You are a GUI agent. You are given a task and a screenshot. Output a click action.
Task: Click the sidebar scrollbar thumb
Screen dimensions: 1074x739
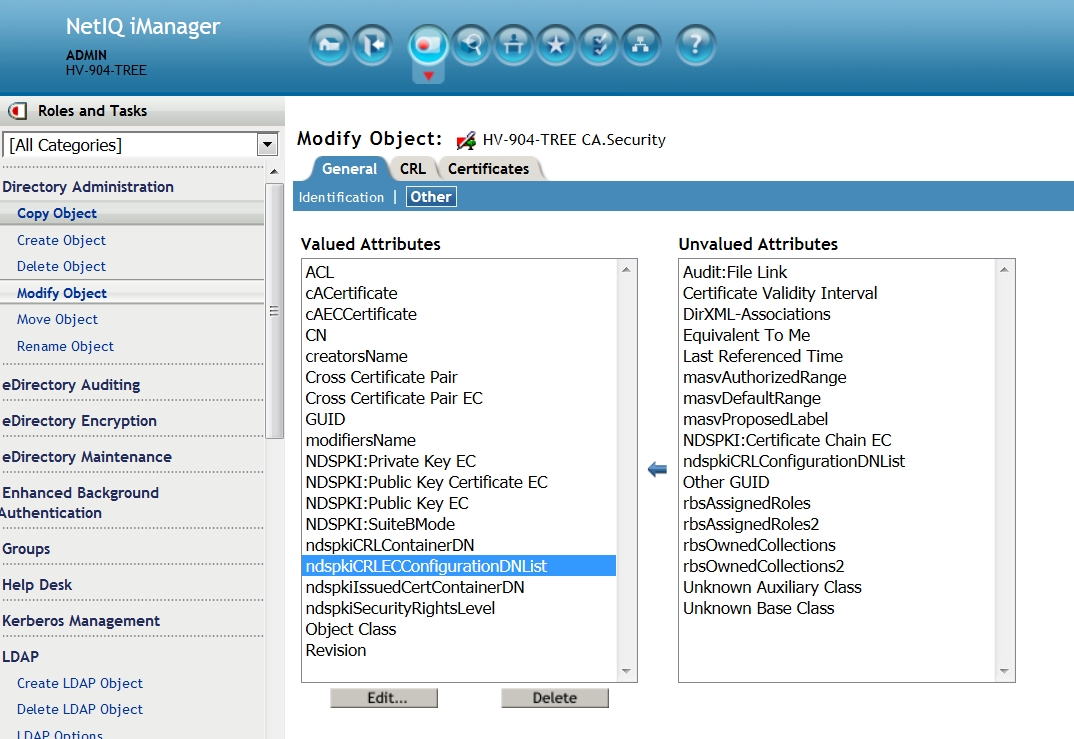pyautogui.click(x=274, y=311)
